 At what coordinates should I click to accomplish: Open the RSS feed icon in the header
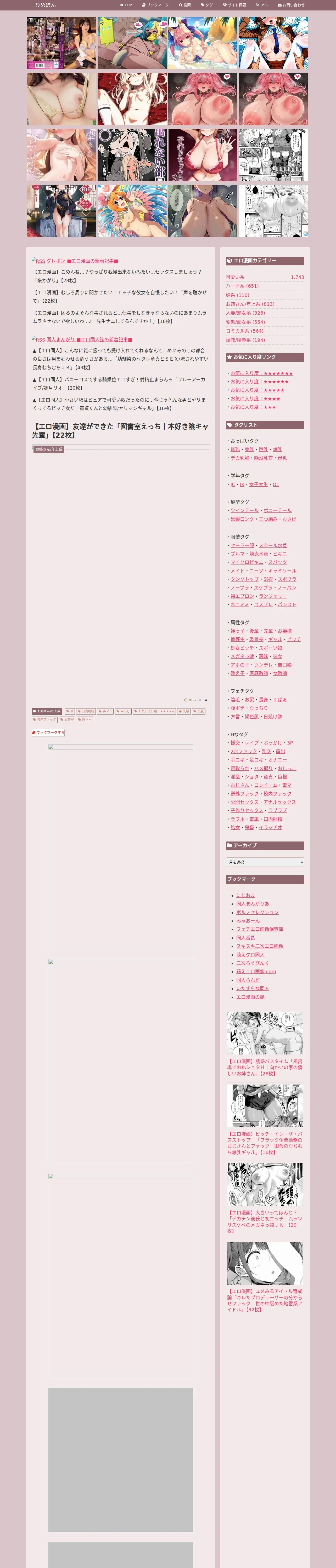point(258,5)
